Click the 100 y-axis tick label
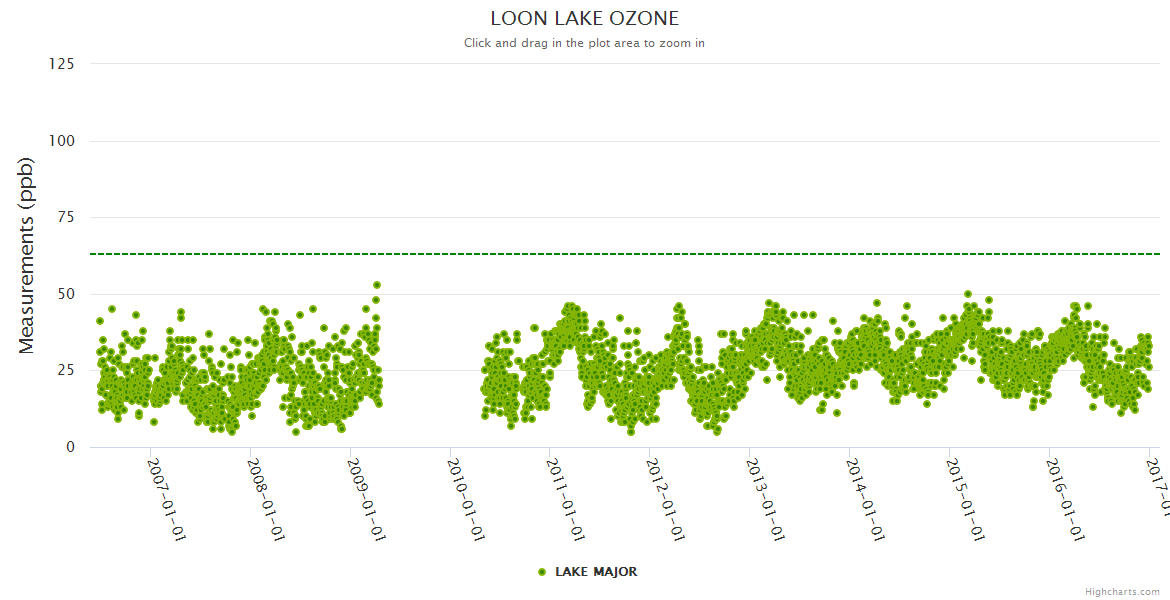Viewport: 1170px width, 600px height. (61, 141)
